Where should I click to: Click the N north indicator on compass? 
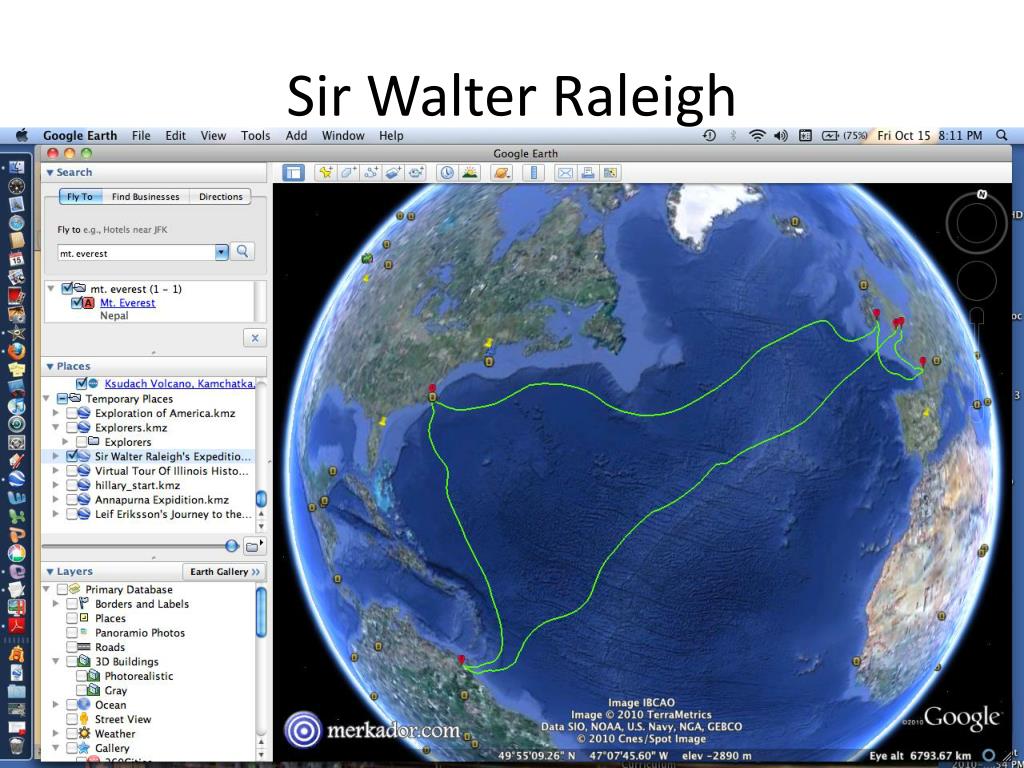click(x=981, y=195)
